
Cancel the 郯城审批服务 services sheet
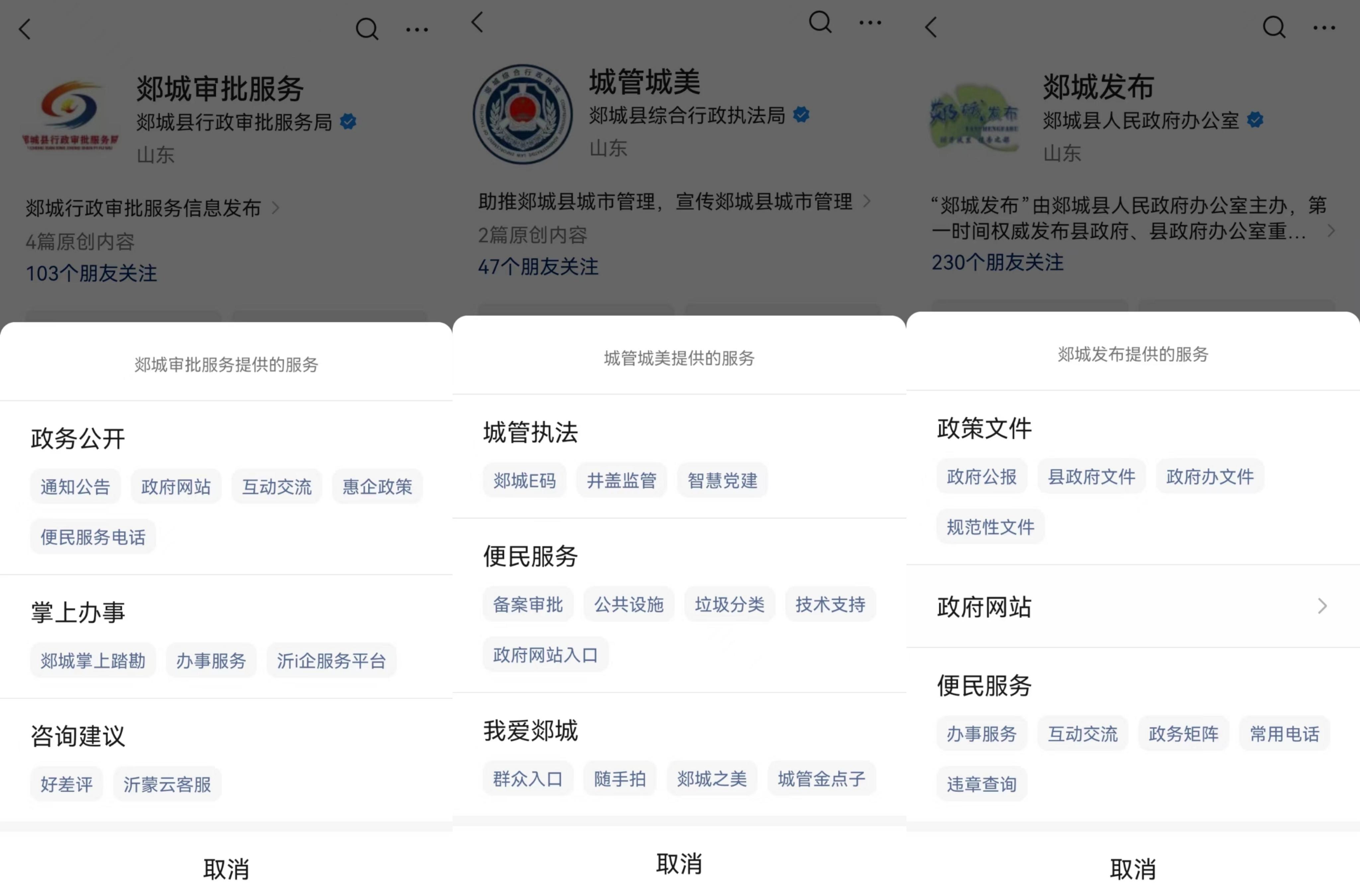tap(226, 869)
